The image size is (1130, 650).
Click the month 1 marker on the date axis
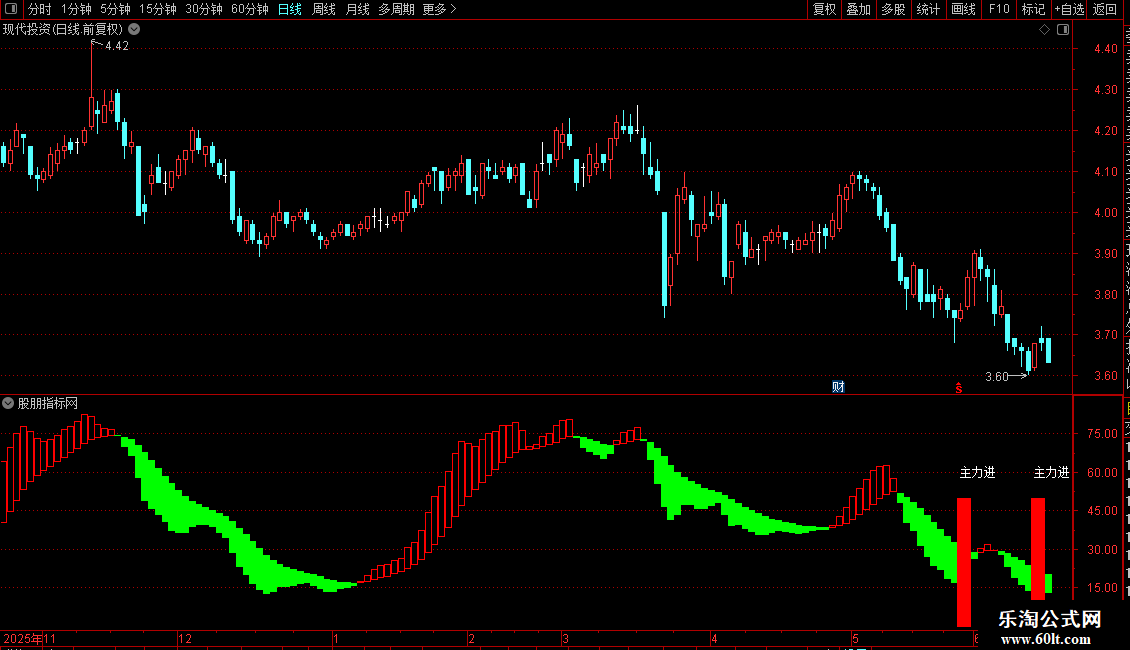(x=336, y=638)
